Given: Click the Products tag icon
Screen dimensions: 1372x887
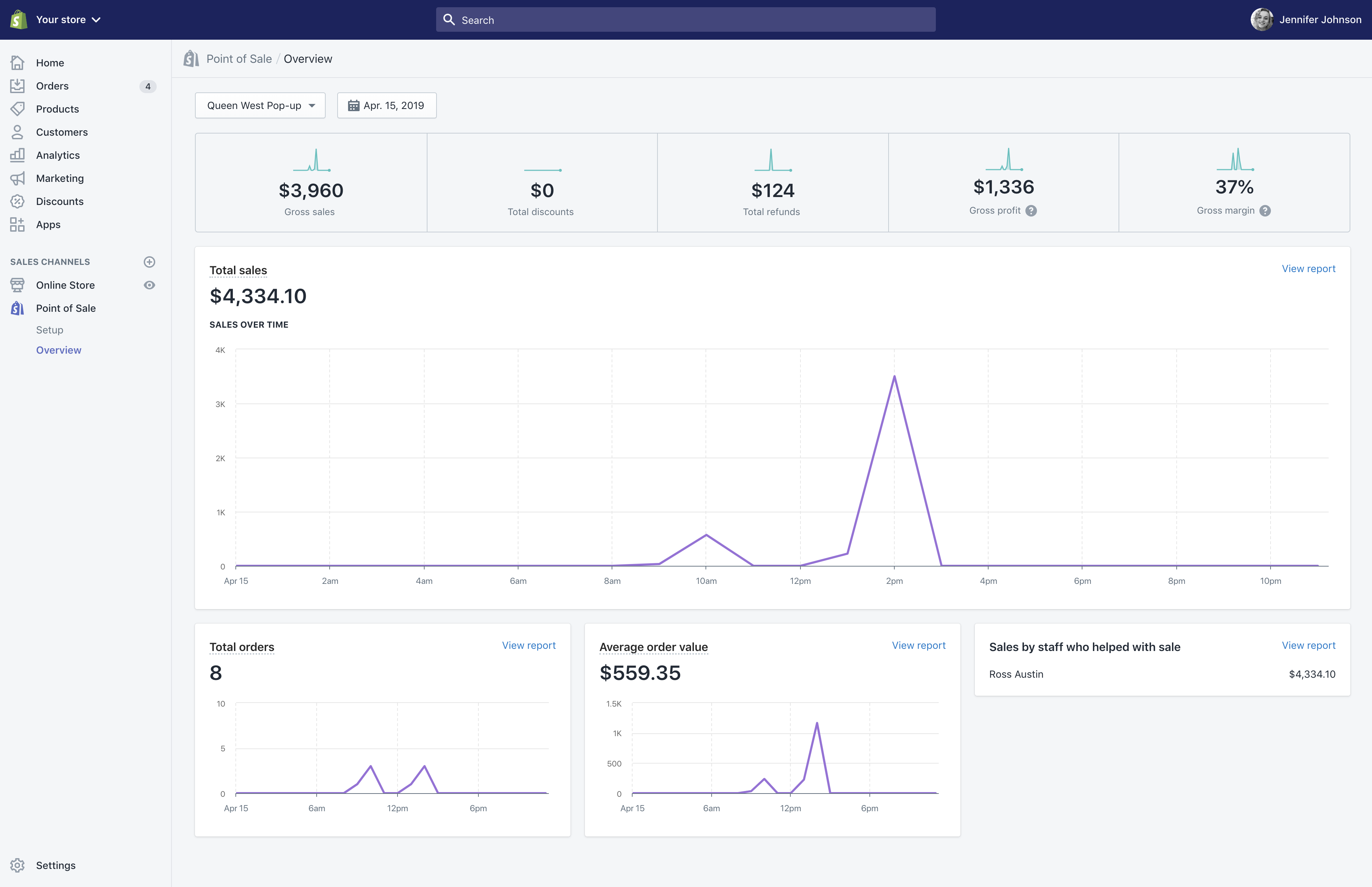Looking at the screenshot, I should click(17, 109).
